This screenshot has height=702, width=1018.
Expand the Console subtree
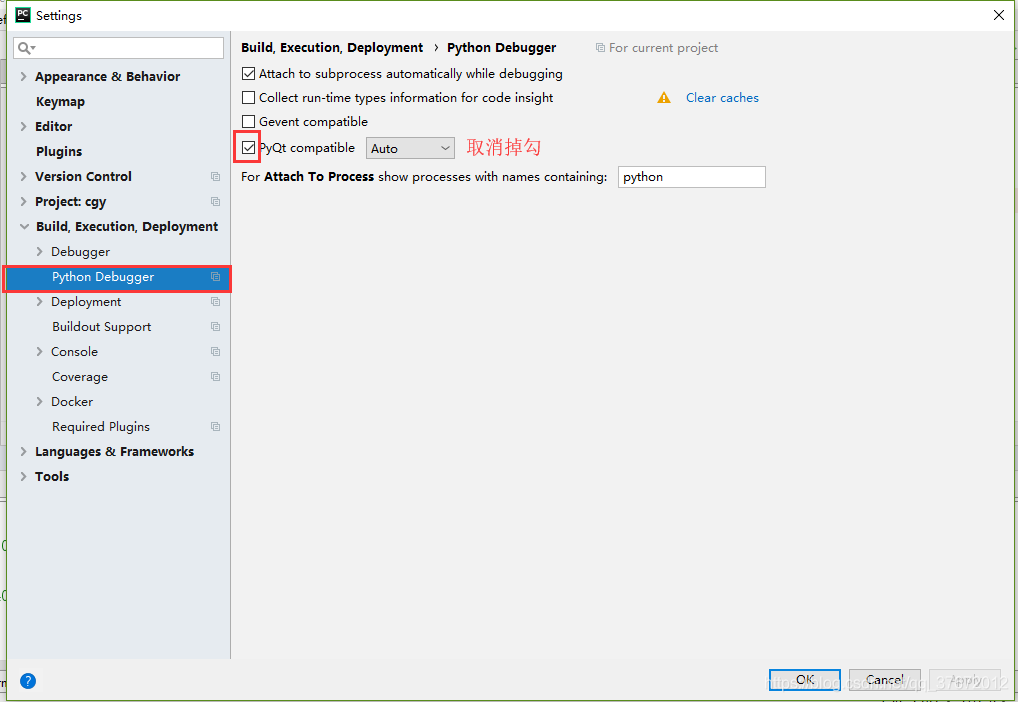pos(40,351)
